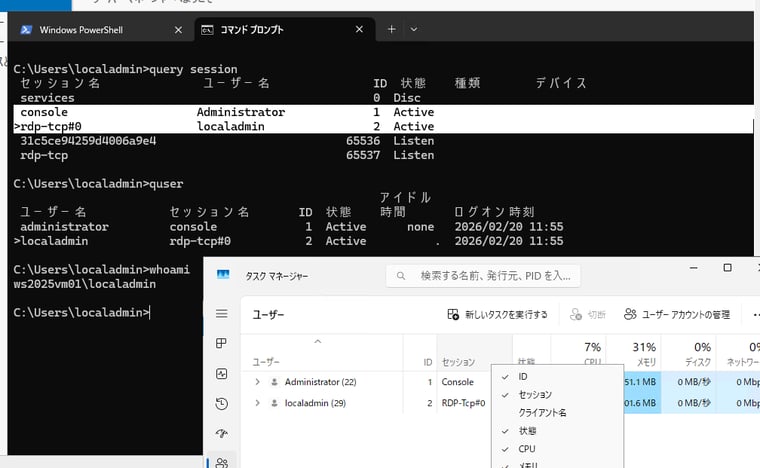The width and height of the screenshot is (760, 468).
Task: Sort by the 31% メモリ column header
Action: coord(633,353)
